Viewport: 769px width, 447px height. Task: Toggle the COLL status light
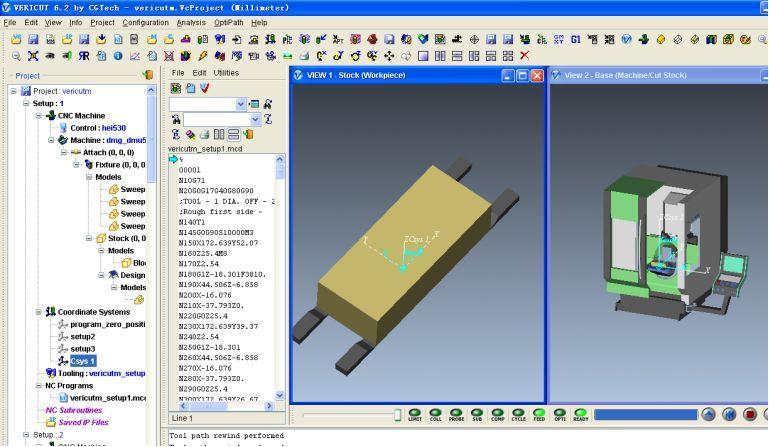click(436, 415)
